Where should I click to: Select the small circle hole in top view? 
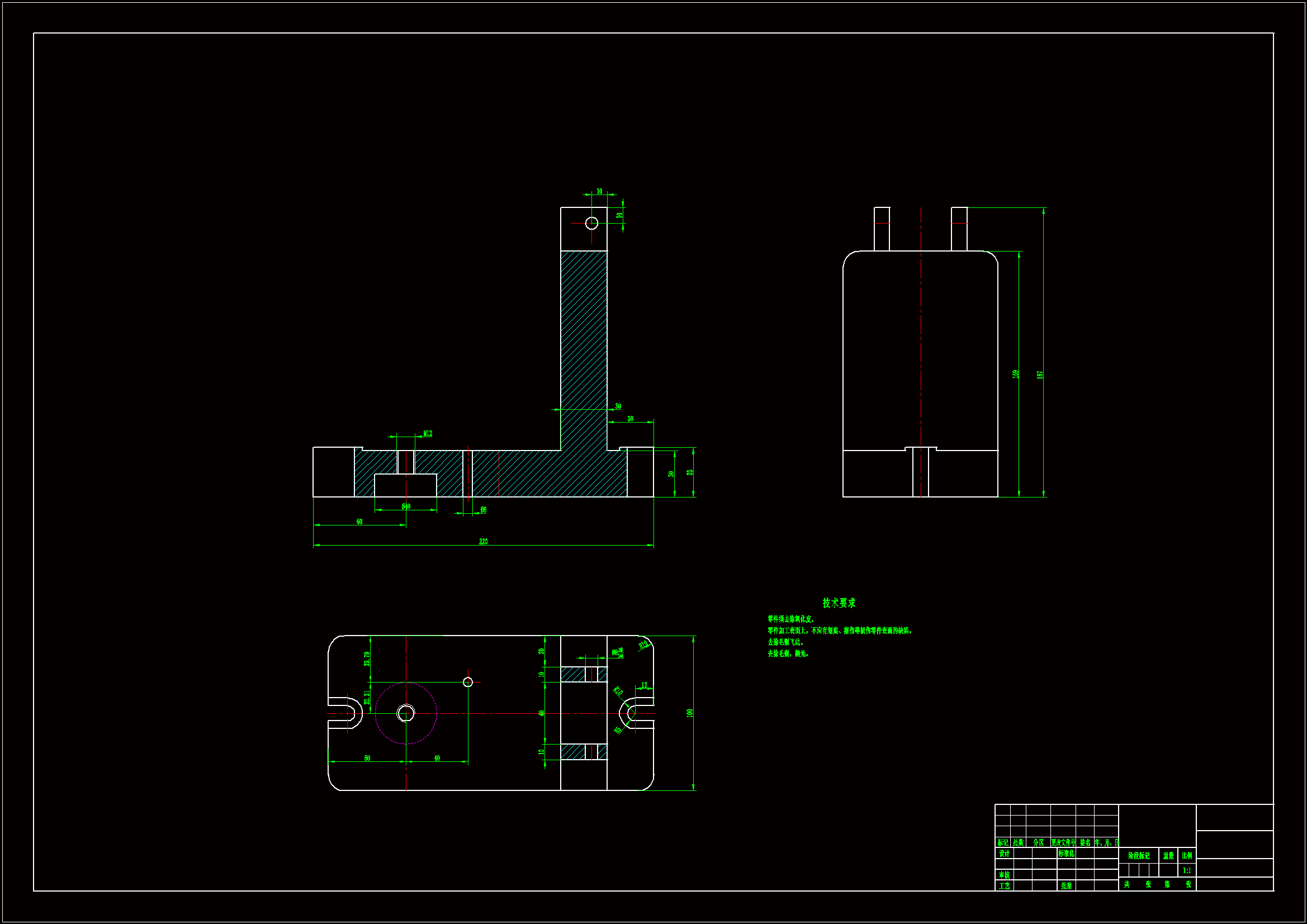468,682
